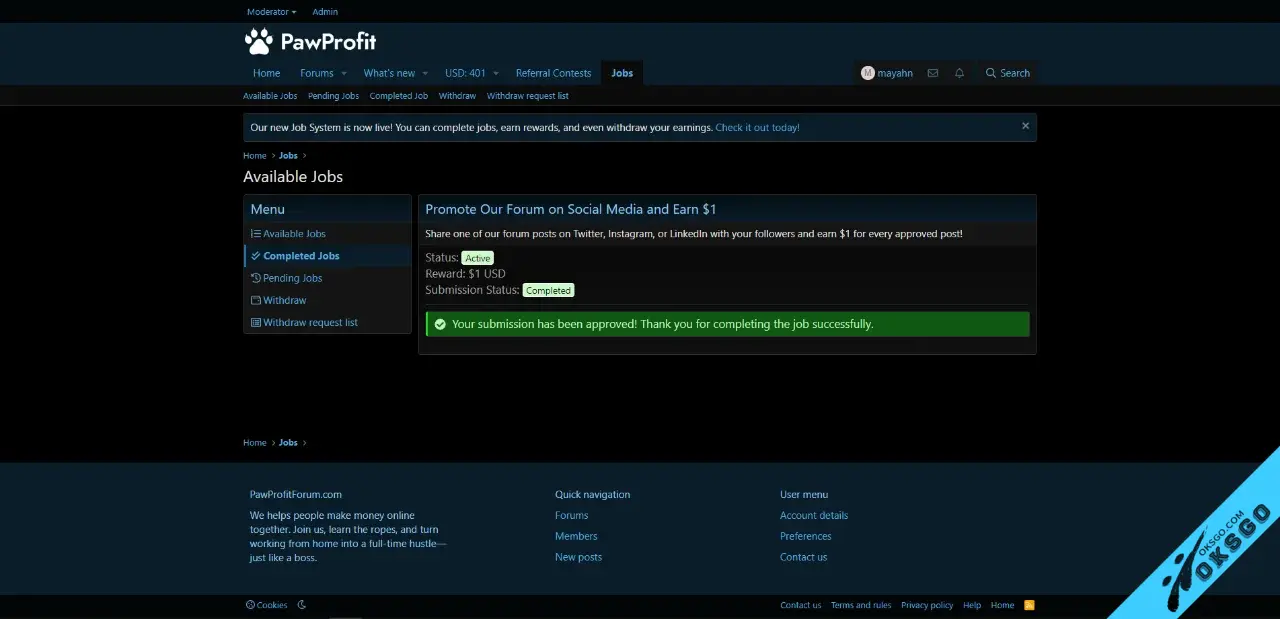This screenshot has width=1280, height=619.
Task: Select Withdraw request list in sidebar
Action: coord(310,322)
